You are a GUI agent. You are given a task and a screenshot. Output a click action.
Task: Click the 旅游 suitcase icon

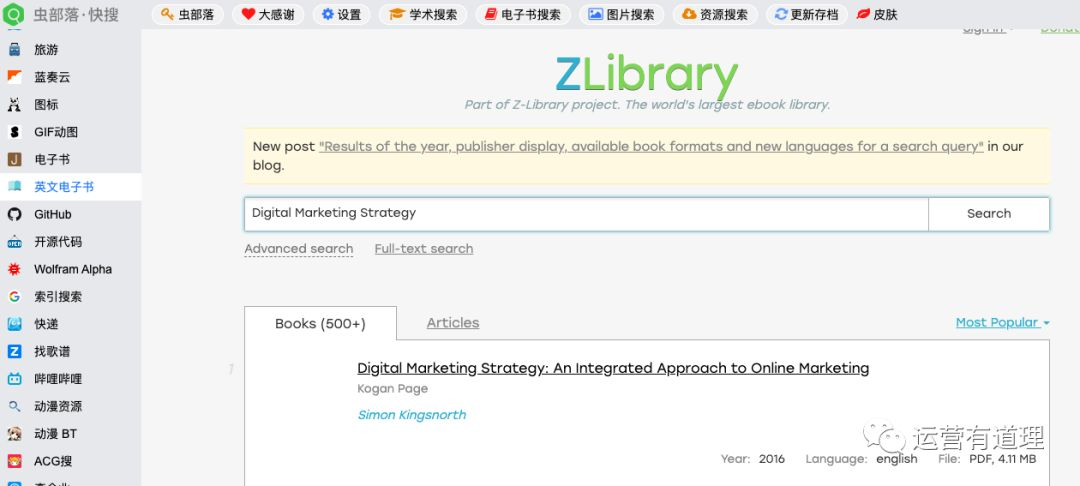14,50
